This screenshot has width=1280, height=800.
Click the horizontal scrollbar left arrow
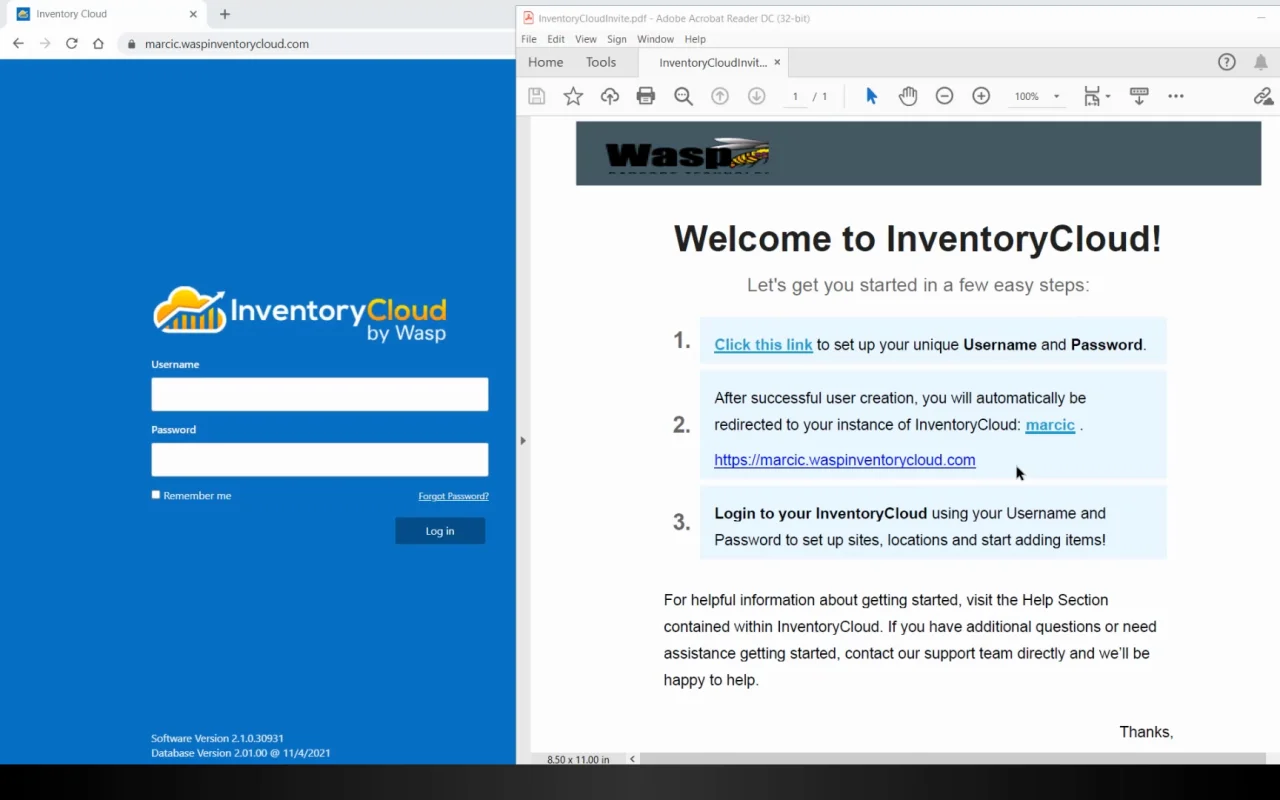632,759
